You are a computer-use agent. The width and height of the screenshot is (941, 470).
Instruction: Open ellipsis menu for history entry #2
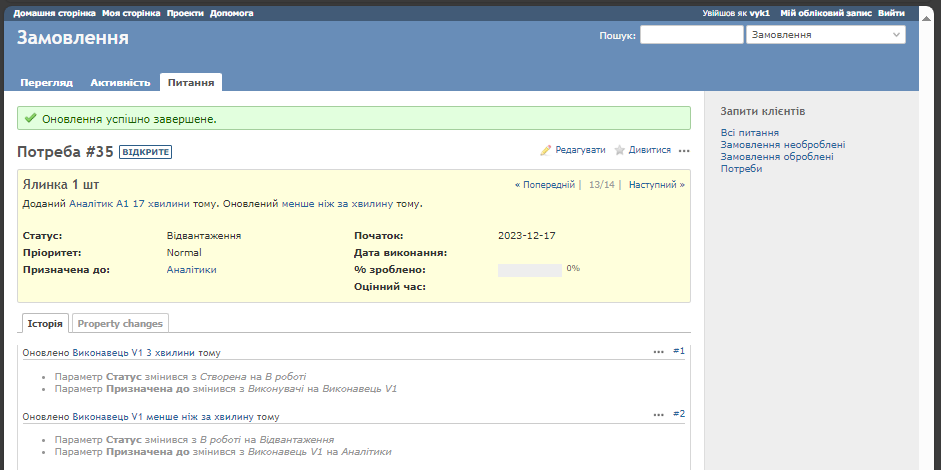(x=658, y=415)
